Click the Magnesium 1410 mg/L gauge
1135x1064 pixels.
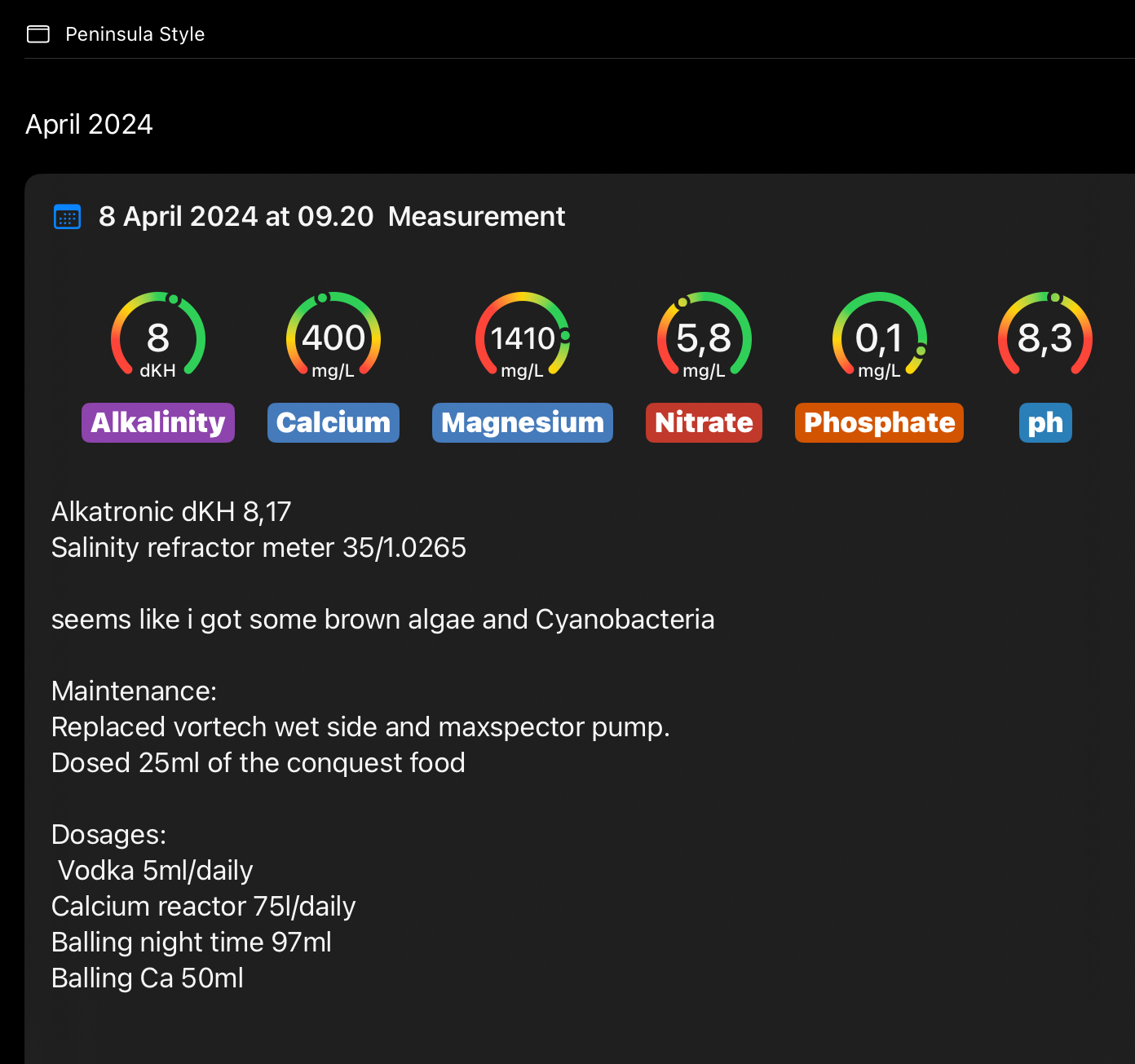click(522, 337)
